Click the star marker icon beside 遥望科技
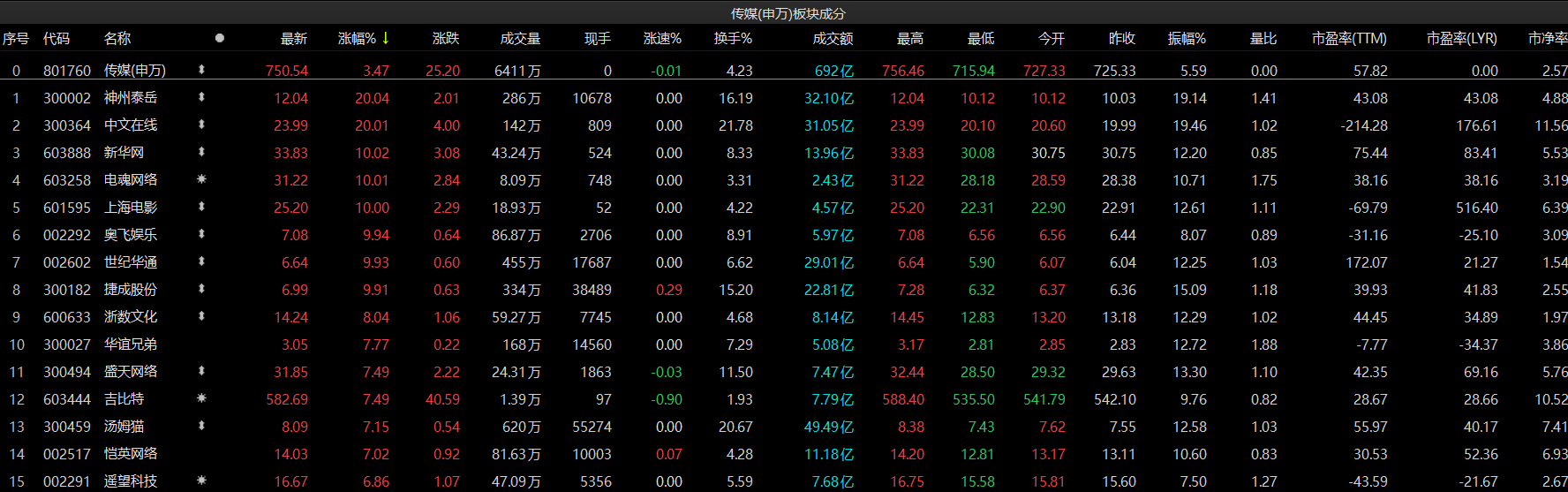 [x=201, y=481]
